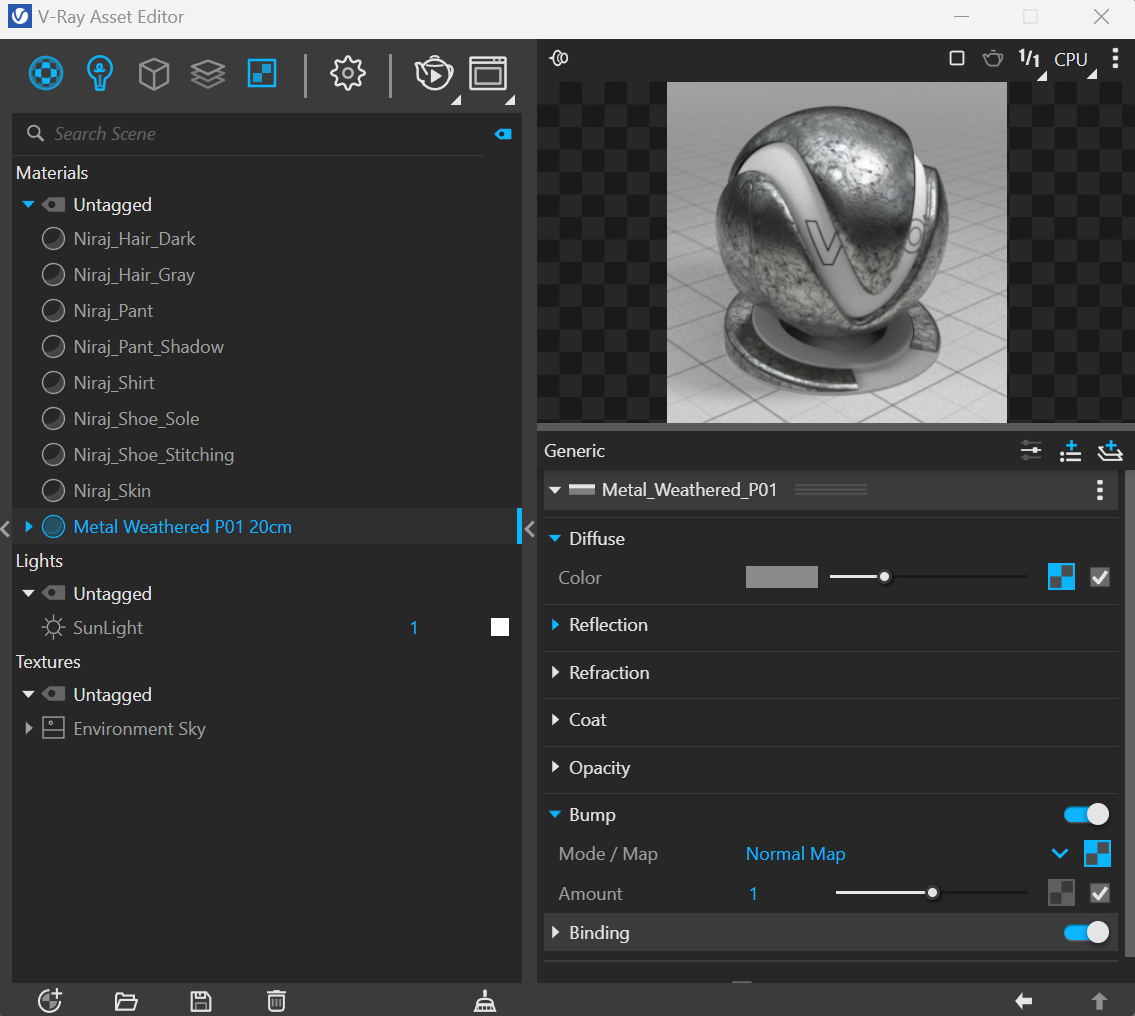Click the delete asset trash icon
The width and height of the screenshot is (1135, 1016).
click(x=276, y=1001)
